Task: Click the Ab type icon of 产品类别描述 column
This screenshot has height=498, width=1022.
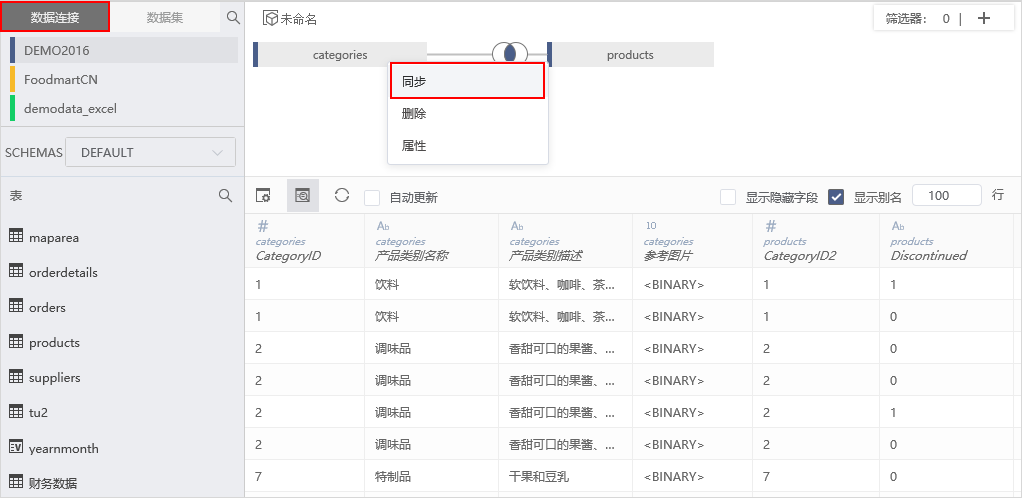Action: (x=517, y=226)
